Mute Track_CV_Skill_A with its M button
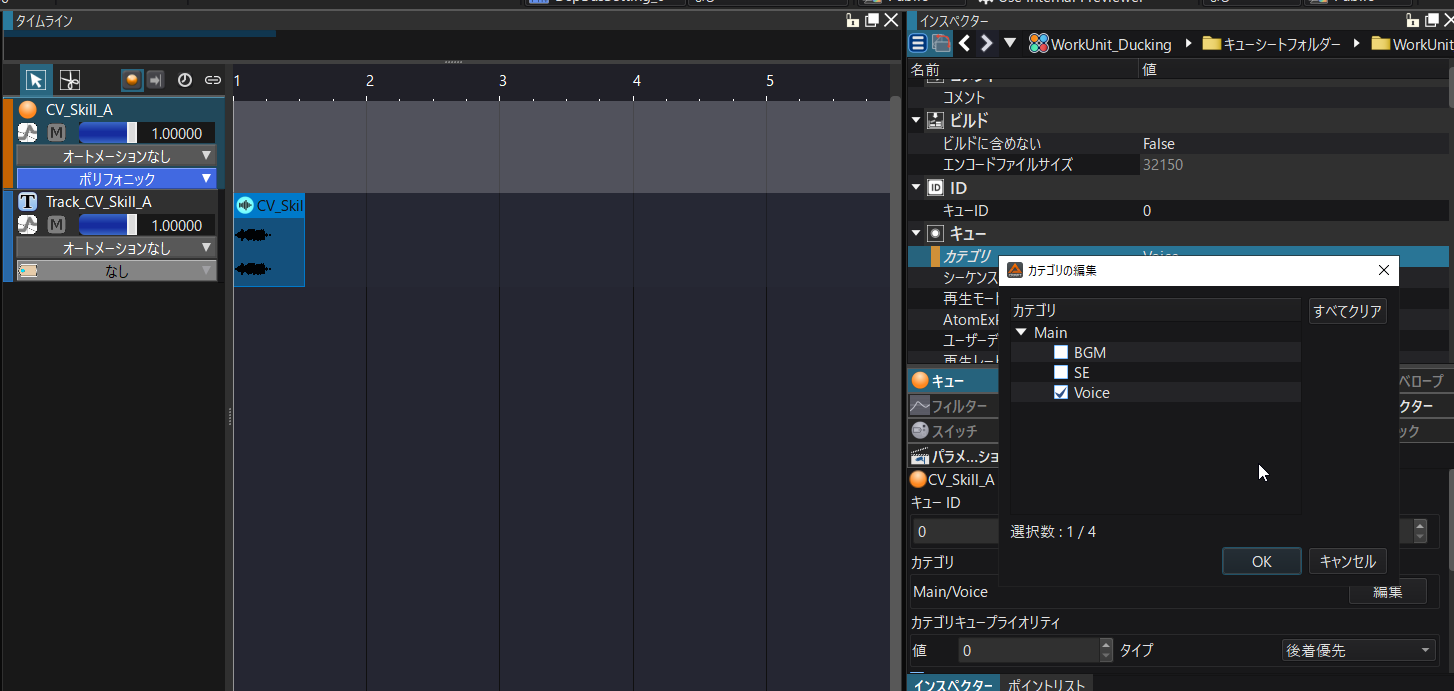Image resolution: width=1454 pixels, height=691 pixels. click(56, 226)
